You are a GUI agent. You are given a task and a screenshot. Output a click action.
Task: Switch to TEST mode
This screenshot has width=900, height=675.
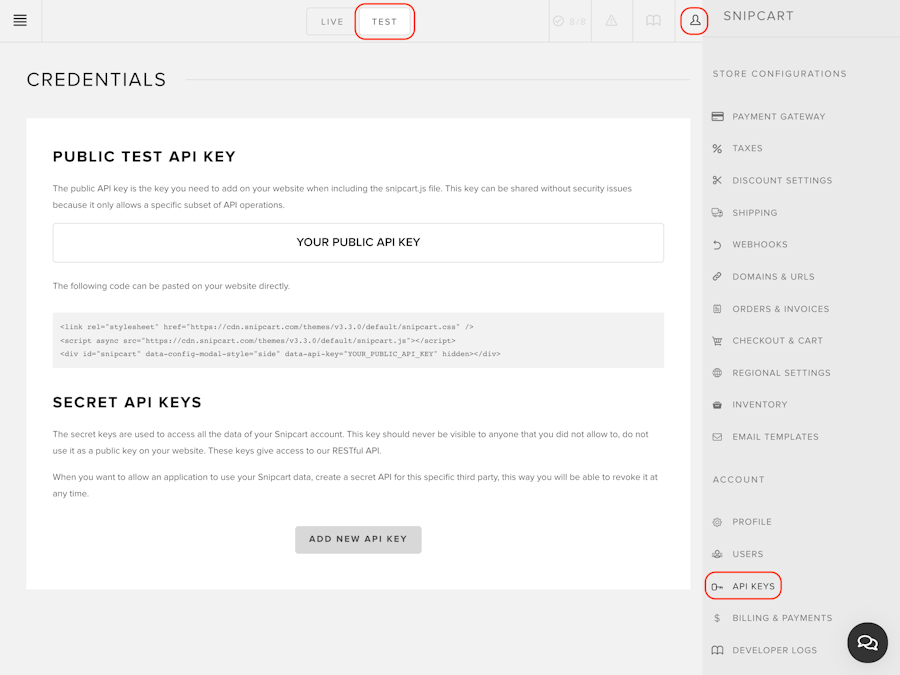click(x=385, y=22)
